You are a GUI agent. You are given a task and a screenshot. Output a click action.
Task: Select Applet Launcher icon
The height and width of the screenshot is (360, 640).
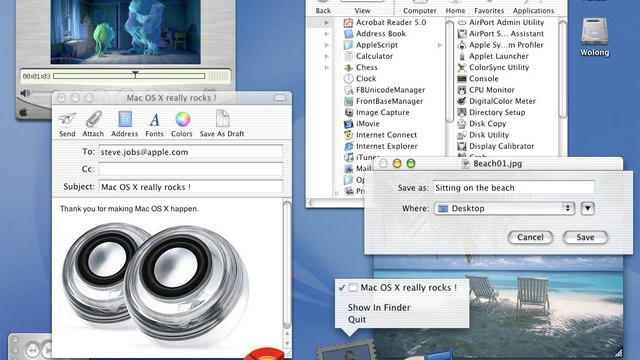[x=462, y=56]
